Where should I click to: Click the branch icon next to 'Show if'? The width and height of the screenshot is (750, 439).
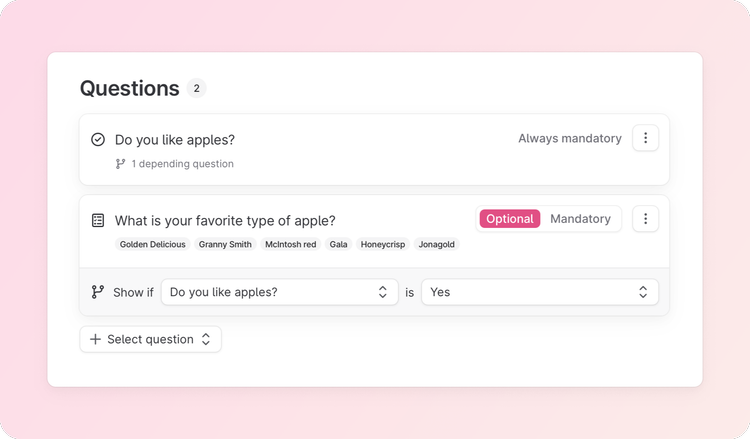tap(98, 292)
